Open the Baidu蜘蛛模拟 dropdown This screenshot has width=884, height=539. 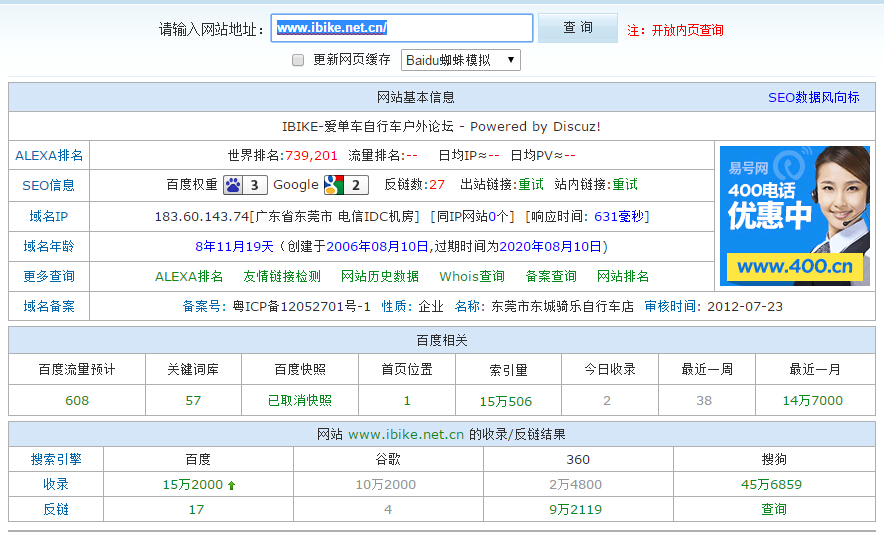click(x=461, y=60)
